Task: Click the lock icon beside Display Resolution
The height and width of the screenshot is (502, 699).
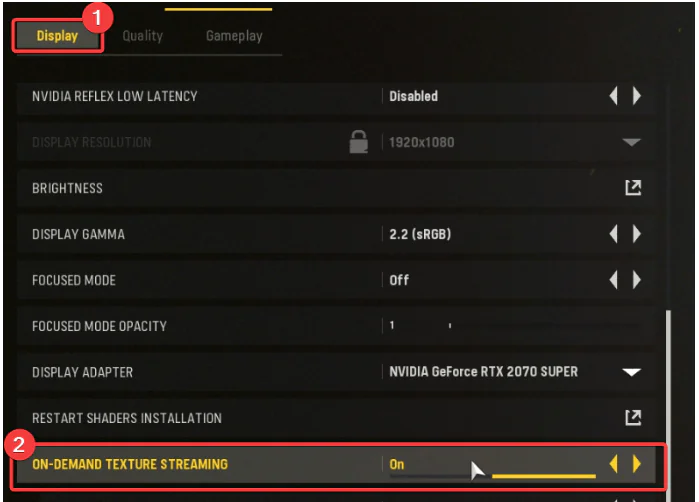Action: 358,142
